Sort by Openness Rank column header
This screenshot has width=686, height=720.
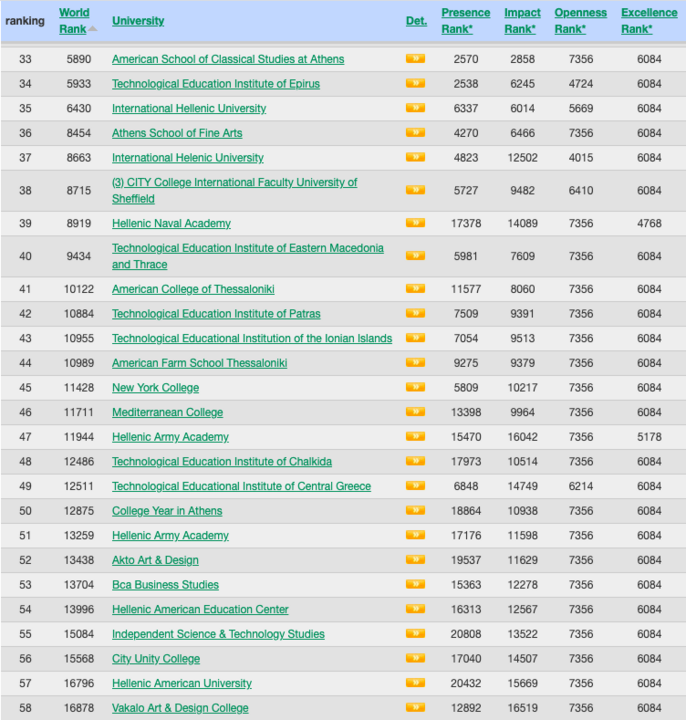click(580, 21)
